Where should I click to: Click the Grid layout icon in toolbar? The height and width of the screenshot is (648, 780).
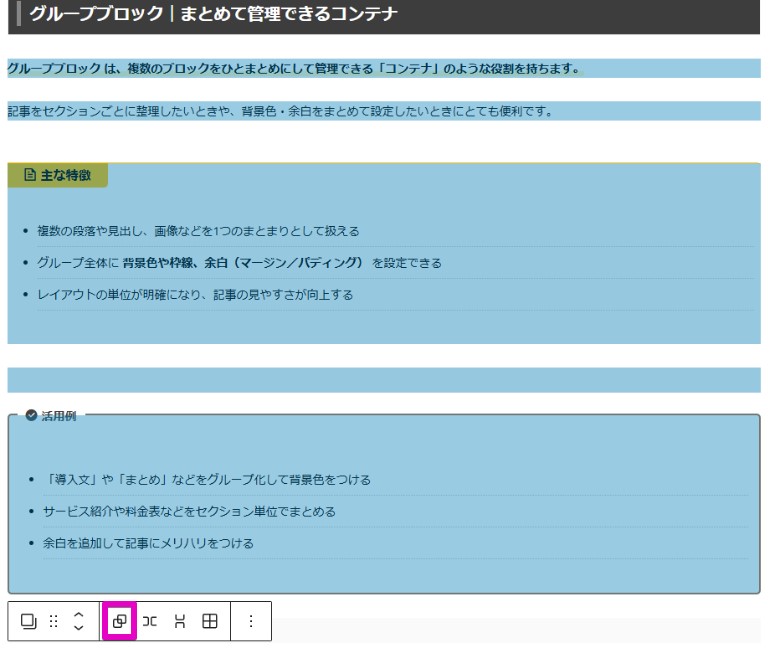coord(210,621)
